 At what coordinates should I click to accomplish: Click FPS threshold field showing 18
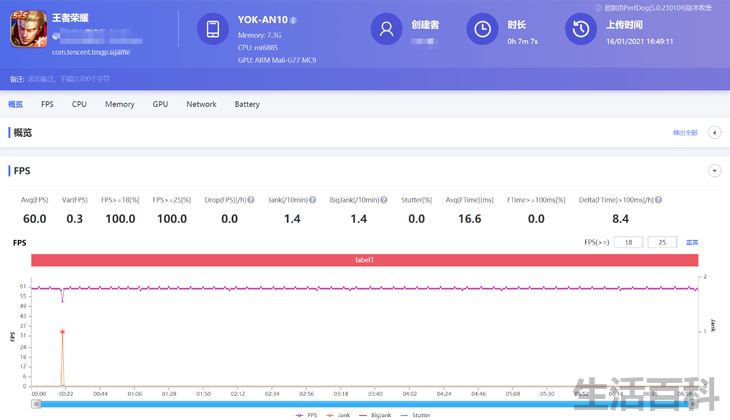pos(629,242)
